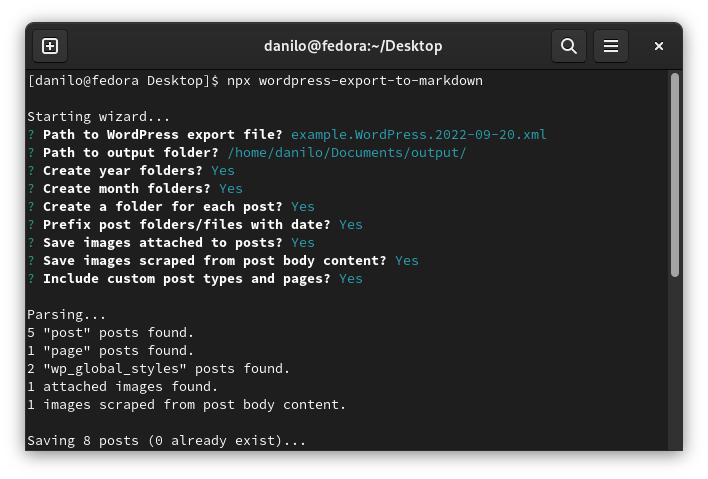Click the danilo@fedora:~/Desktop window title

352,46
